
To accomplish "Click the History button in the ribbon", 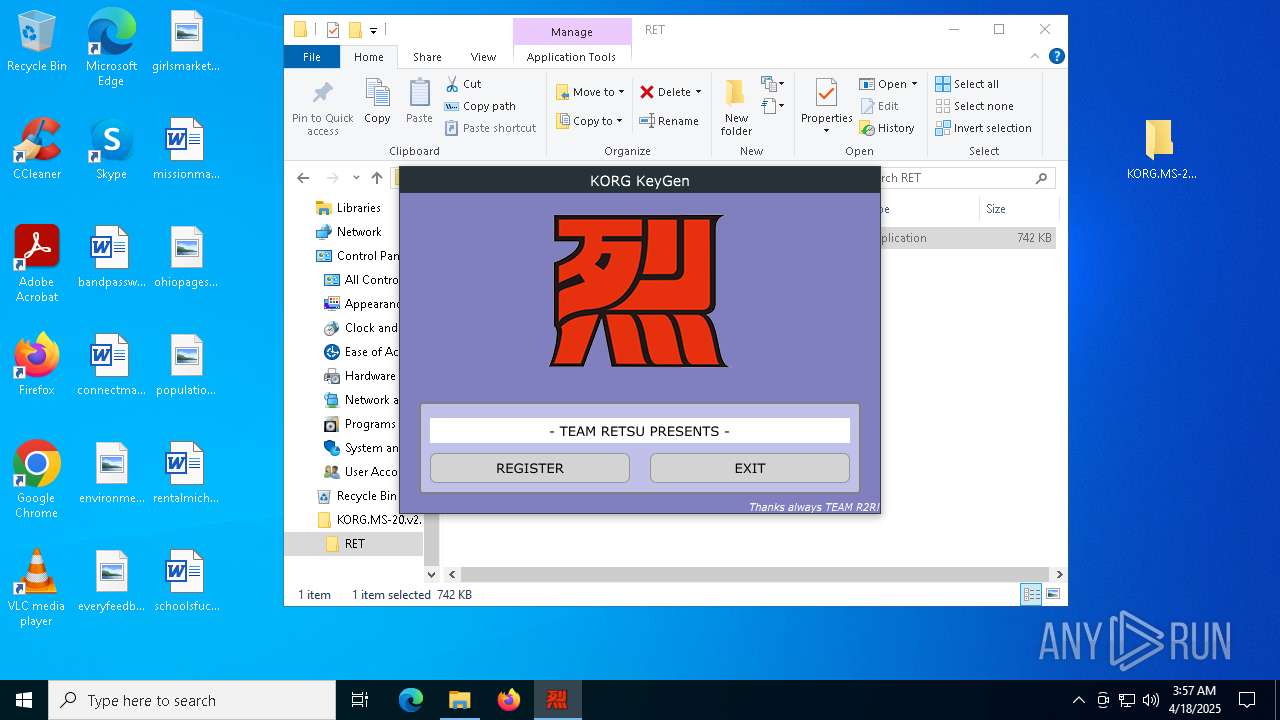I will pyautogui.click(x=887, y=128).
